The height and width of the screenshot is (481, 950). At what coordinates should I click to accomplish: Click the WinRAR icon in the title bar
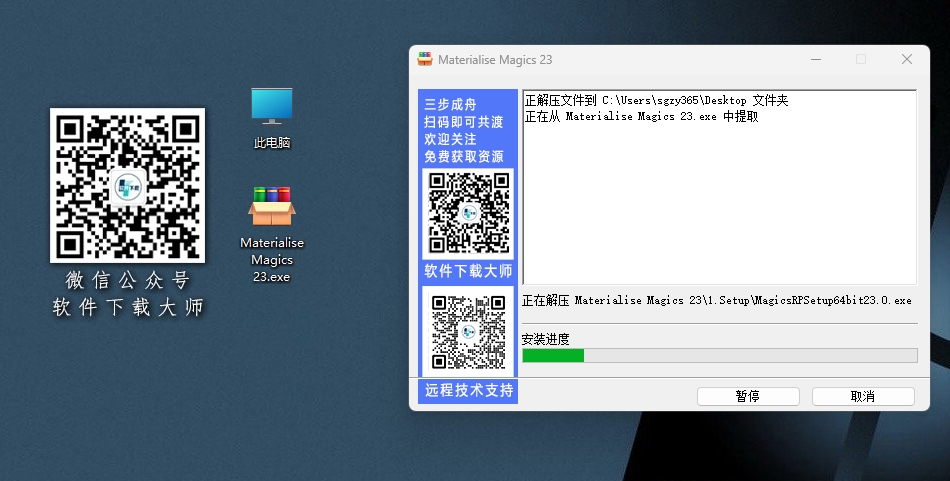coord(425,59)
